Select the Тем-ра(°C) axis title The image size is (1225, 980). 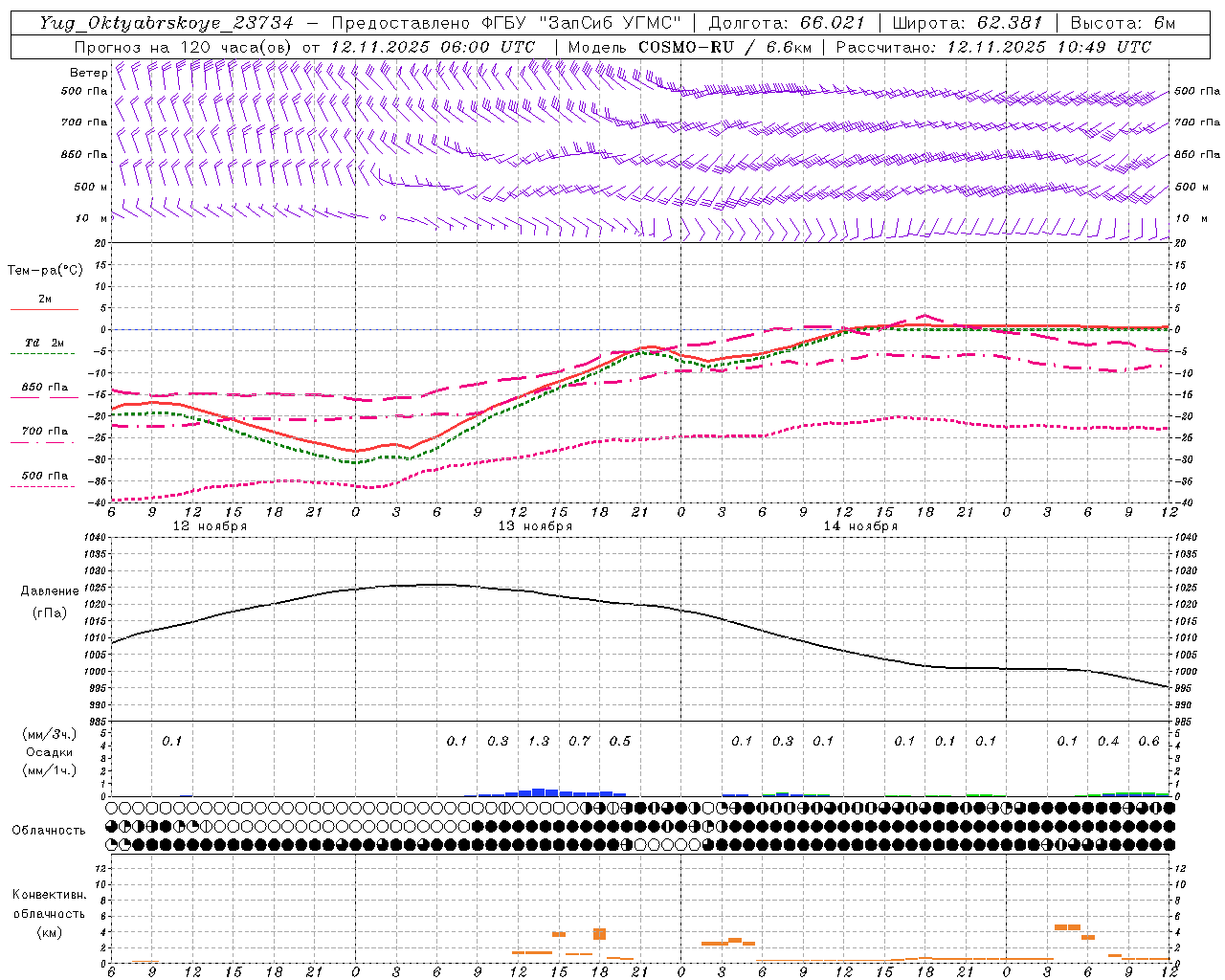coord(45,270)
